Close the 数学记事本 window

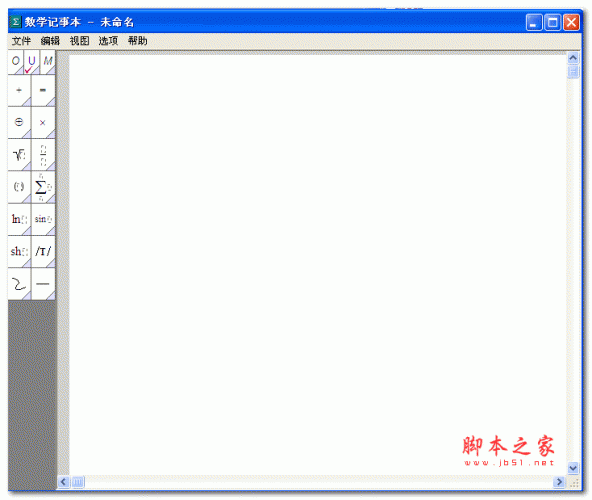coord(571,23)
